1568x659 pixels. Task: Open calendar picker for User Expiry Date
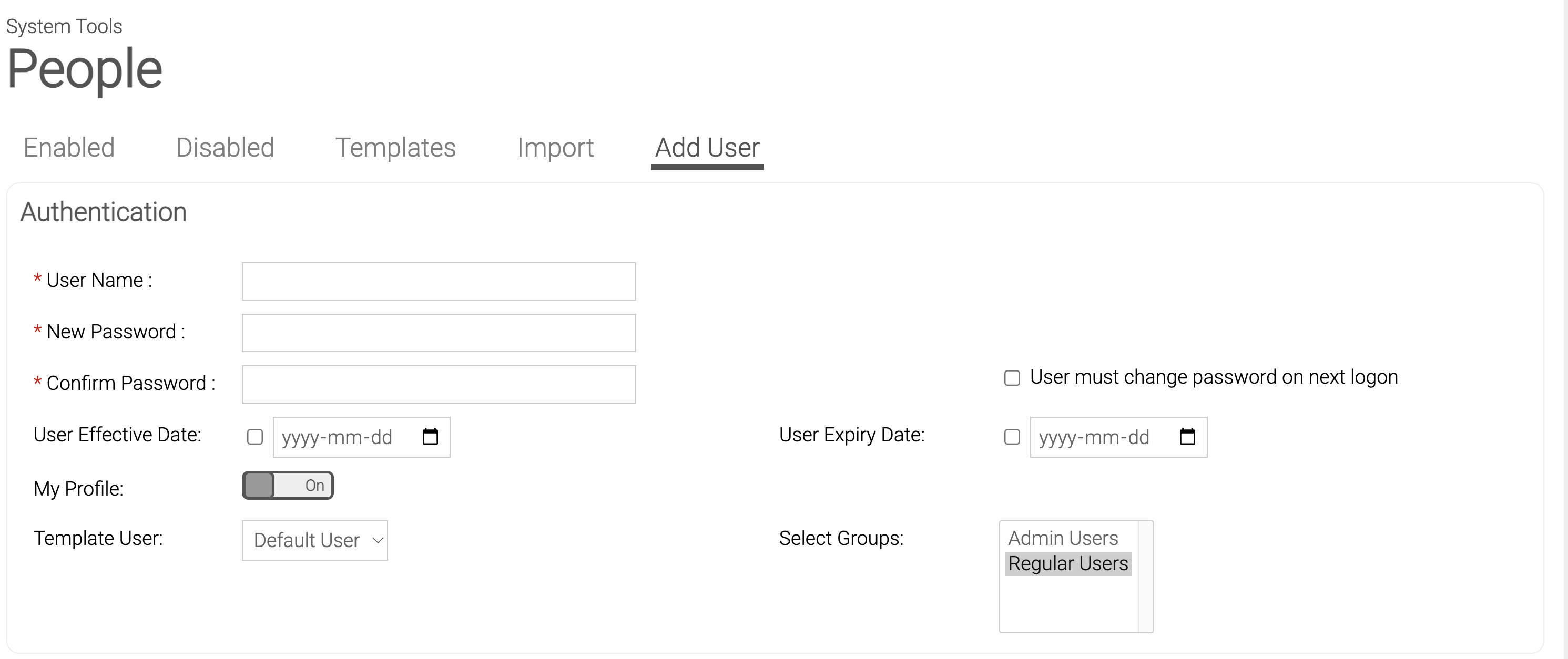point(1187,437)
